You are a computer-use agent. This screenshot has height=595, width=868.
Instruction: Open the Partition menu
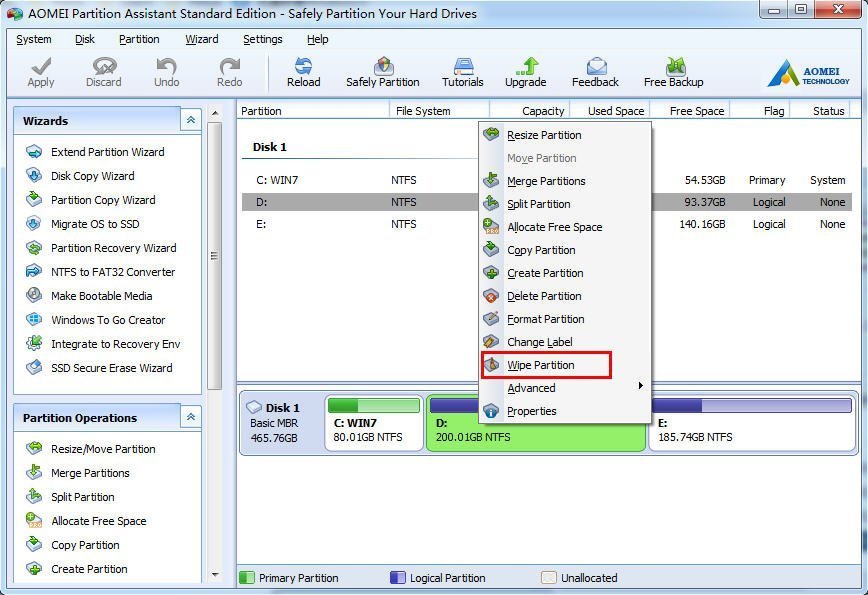[x=139, y=39]
